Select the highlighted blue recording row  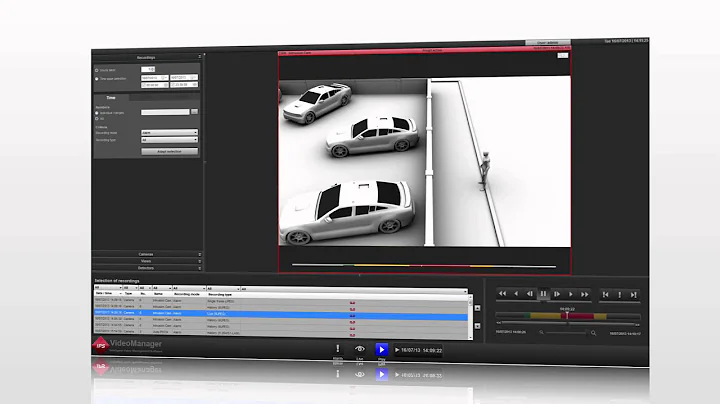point(281,315)
